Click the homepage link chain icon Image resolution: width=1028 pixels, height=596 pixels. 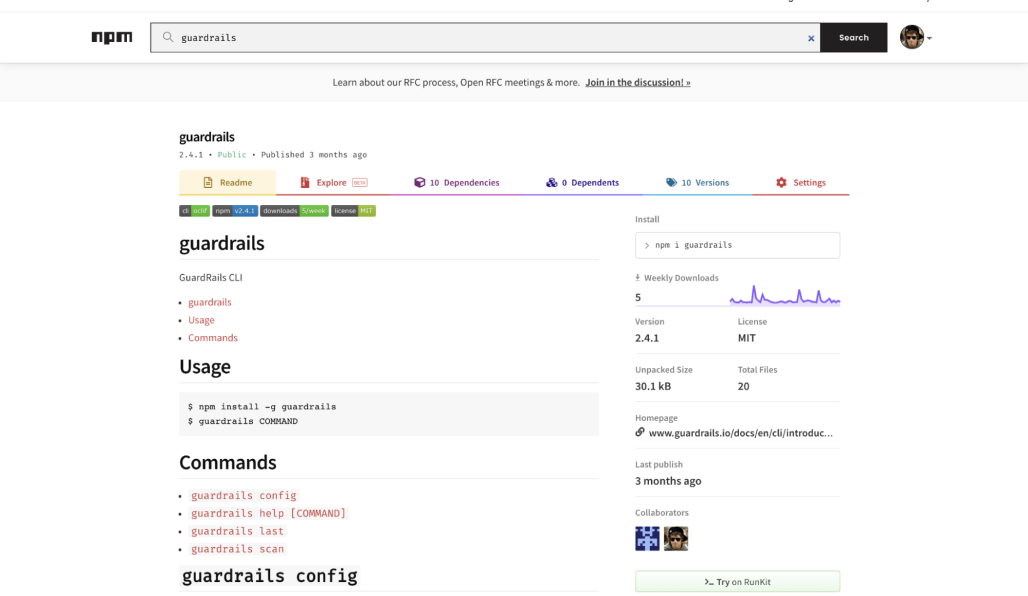point(641,432)
